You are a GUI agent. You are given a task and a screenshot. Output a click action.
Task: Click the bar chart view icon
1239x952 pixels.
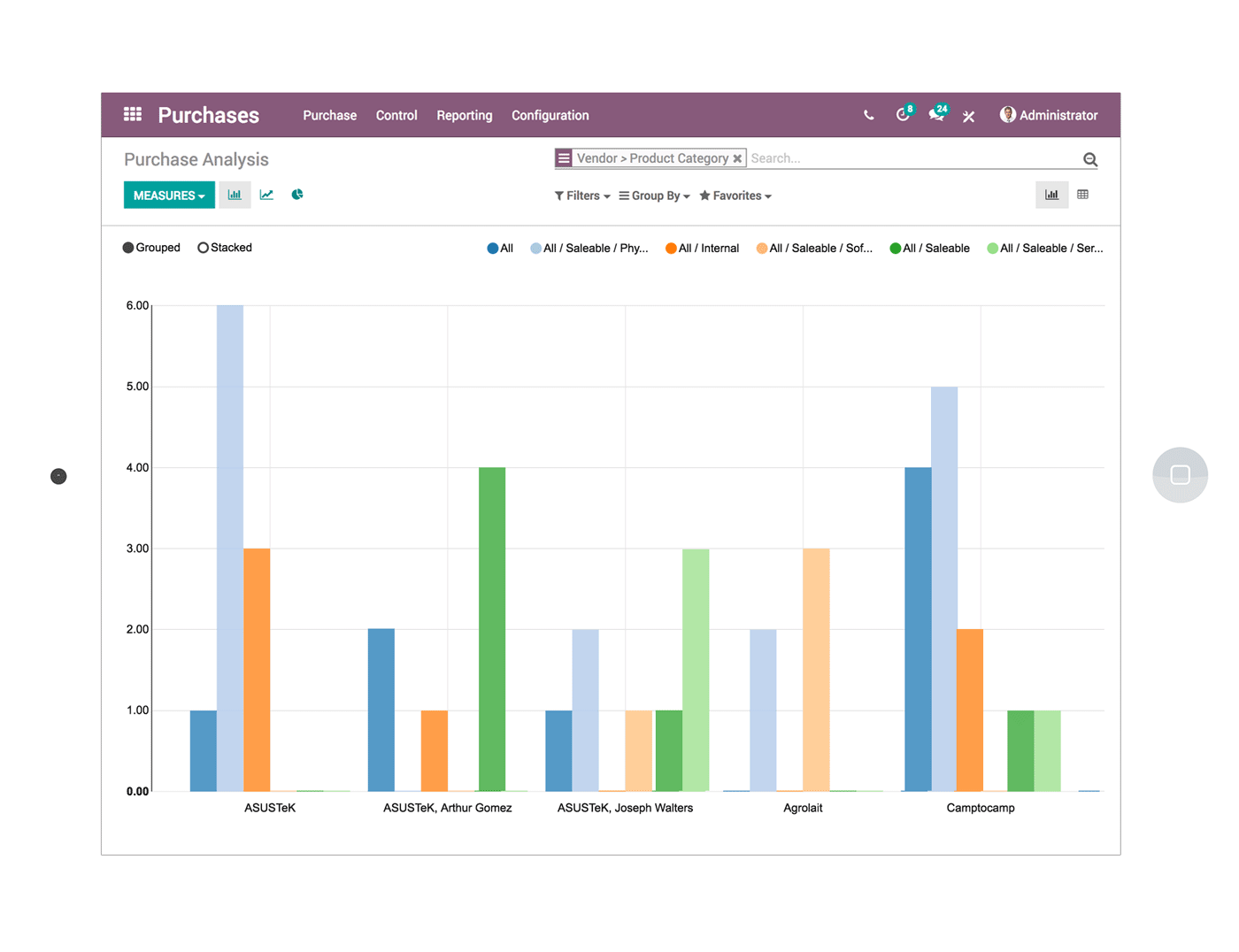[235, 194]
